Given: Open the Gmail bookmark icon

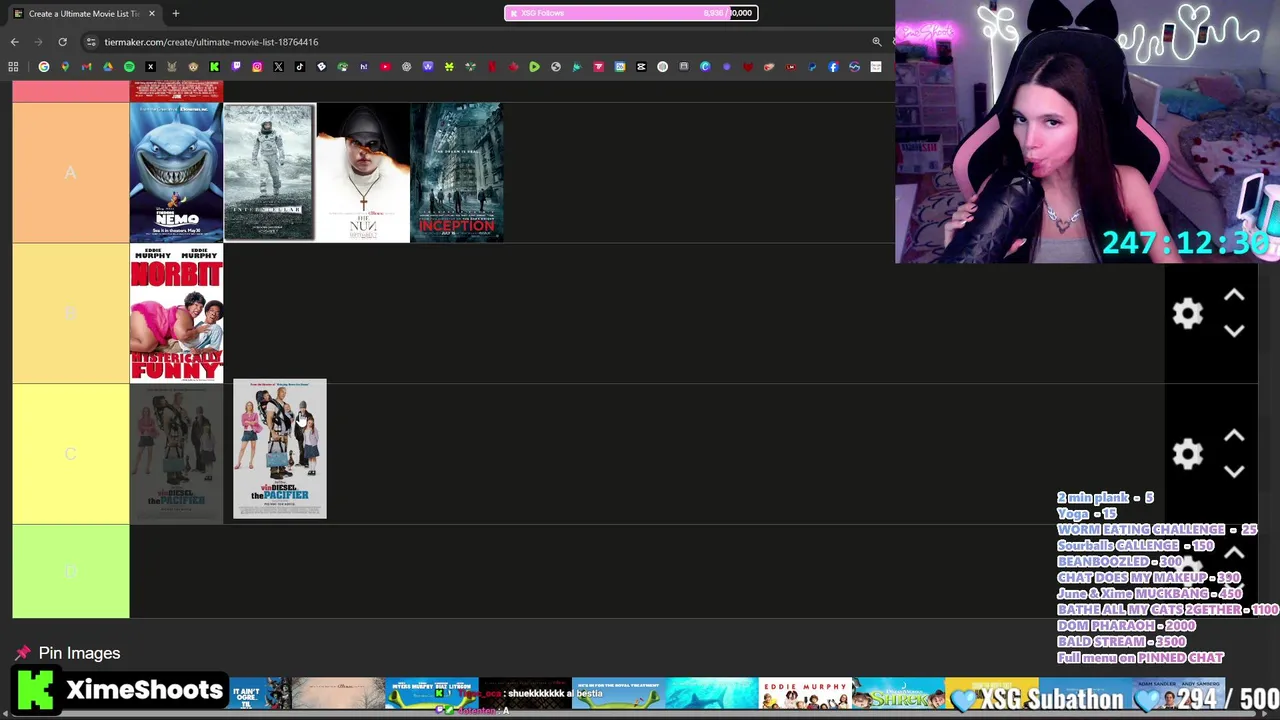Looking at the screenshot, I should coord(86,67).
